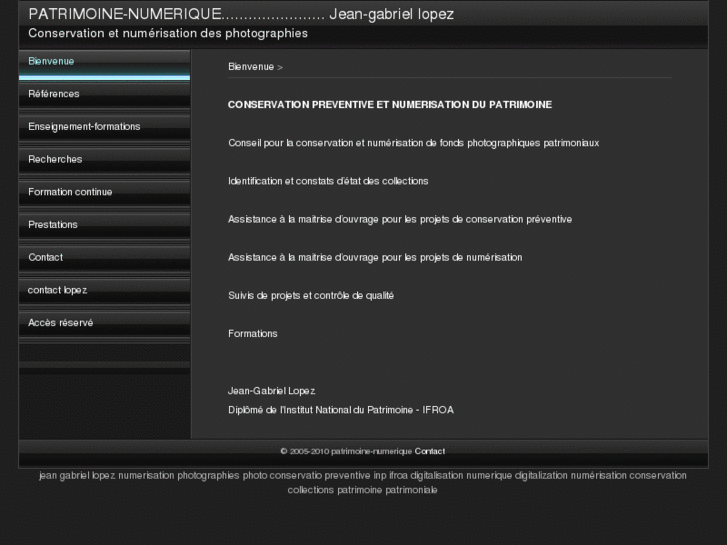Click the Bienvenue breadcrumb link
This screenshot has width=727, height=545.
251,67
